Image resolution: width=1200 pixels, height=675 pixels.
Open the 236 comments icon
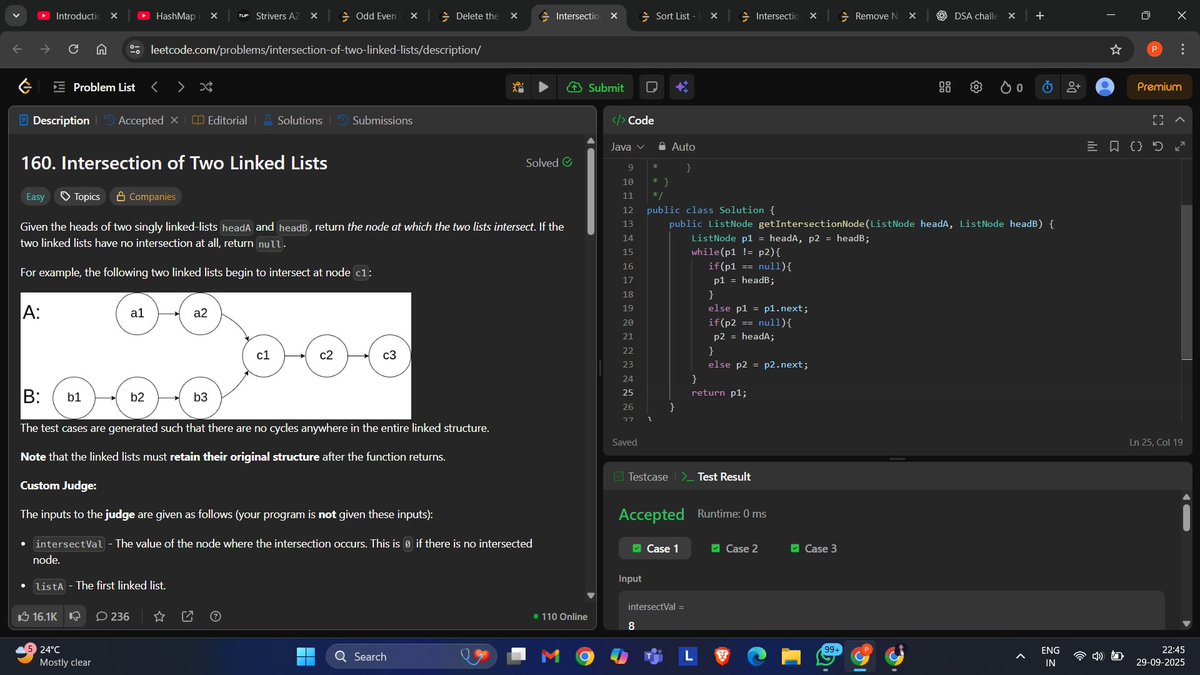pyautogui.click(x=112, y=616)
